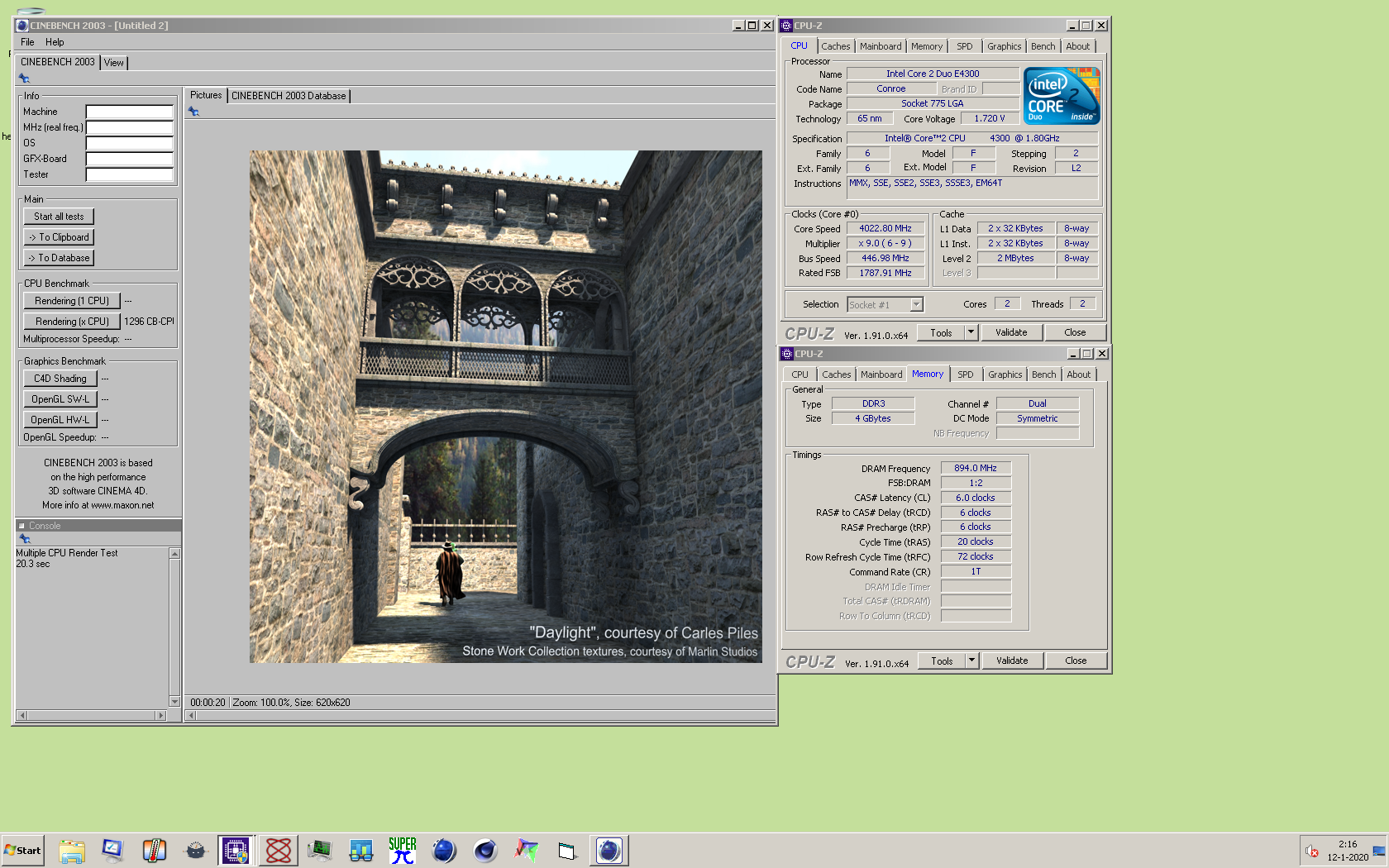Switch to the running Cinebench taskbar button

tap(609, 851)
